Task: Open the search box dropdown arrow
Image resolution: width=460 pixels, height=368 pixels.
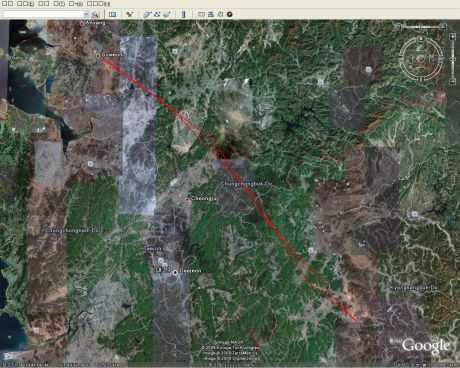Action: click(x=86, y=14)
